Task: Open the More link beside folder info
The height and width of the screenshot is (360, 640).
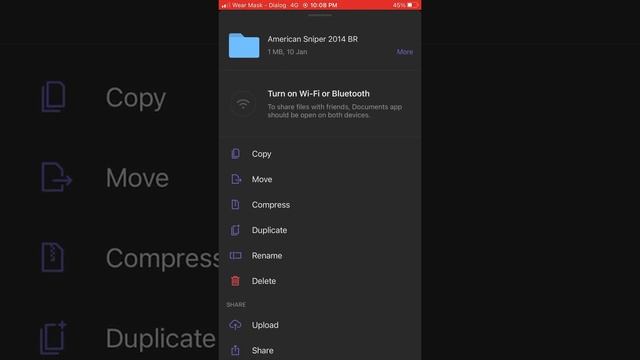Action: pos(404,52)
